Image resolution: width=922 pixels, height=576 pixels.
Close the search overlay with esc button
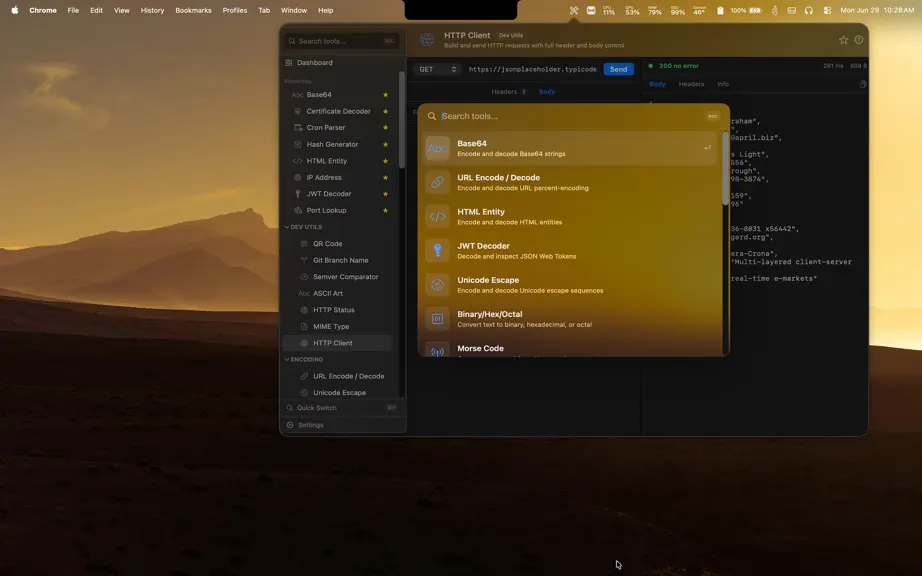click(713, 116)
